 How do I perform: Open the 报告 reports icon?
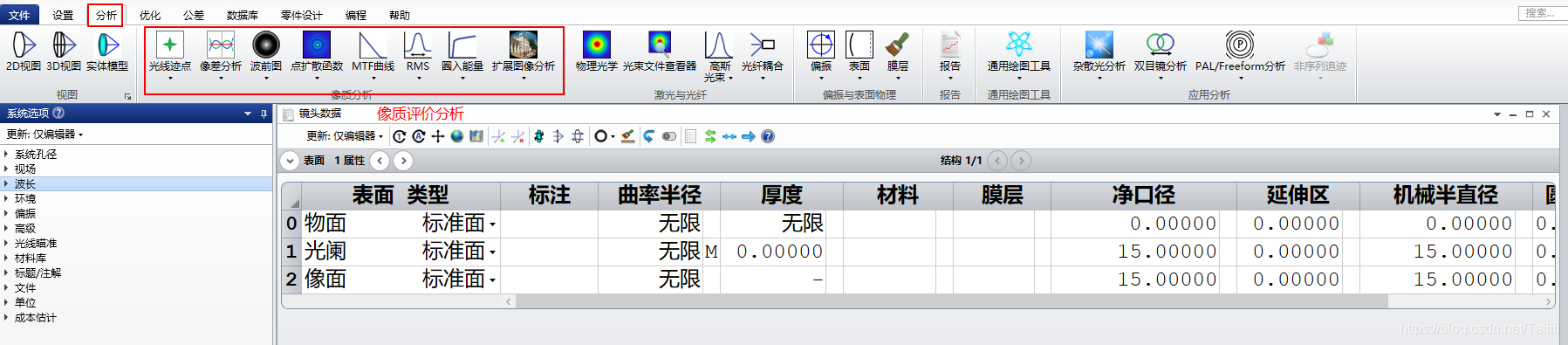pyautogui.click(x=950, y=45)
